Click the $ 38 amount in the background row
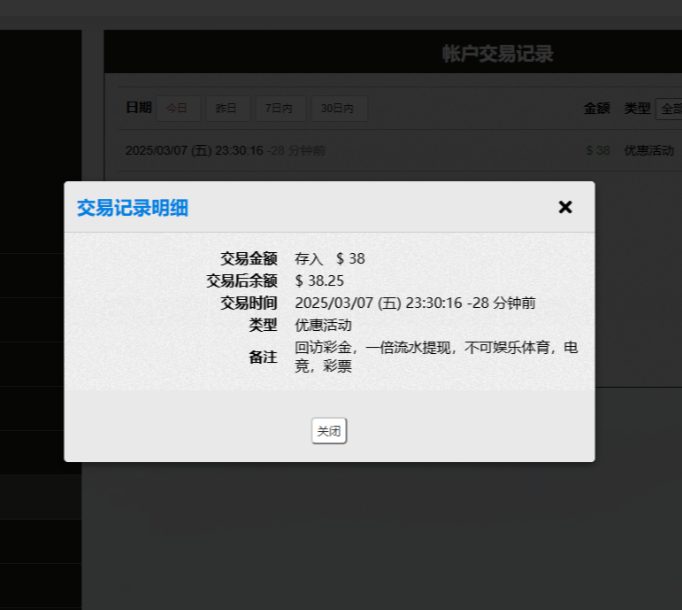The image size is (682, 610). pyautogui.click(x=597, y=151)
